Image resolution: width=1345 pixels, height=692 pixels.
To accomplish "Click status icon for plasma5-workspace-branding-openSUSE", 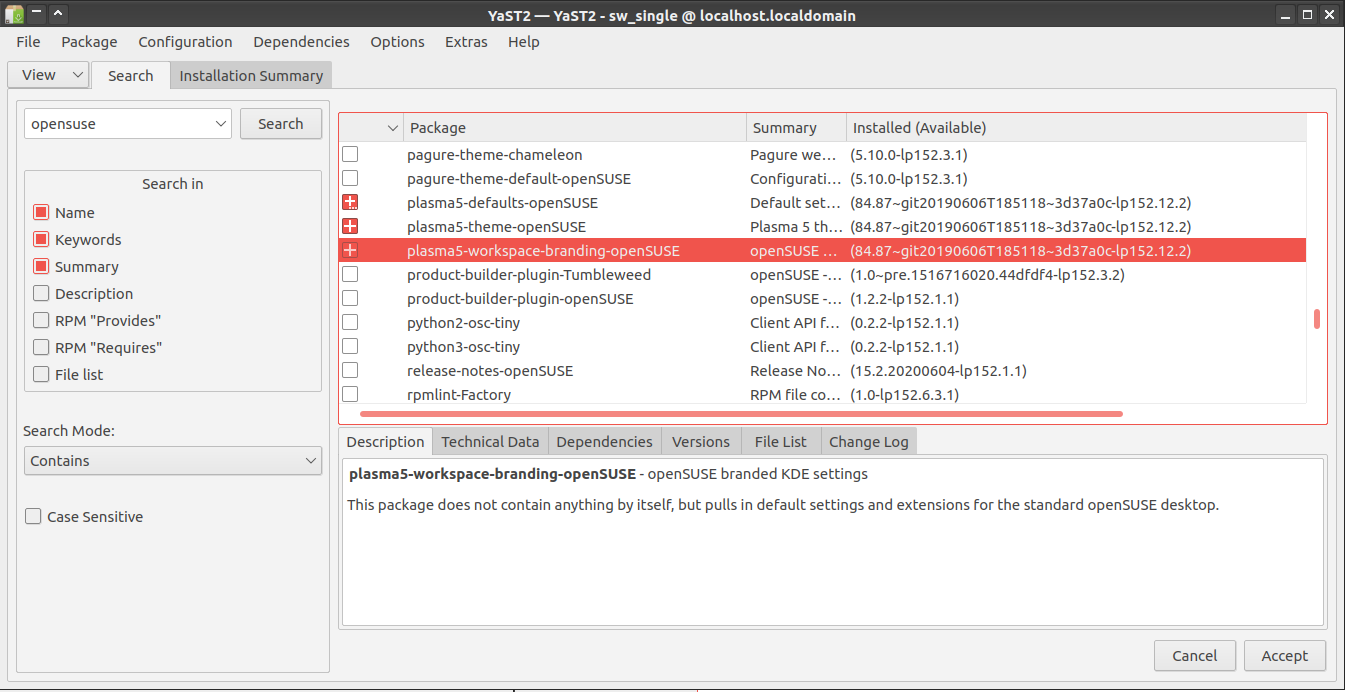I will click(x=350, y=251).
